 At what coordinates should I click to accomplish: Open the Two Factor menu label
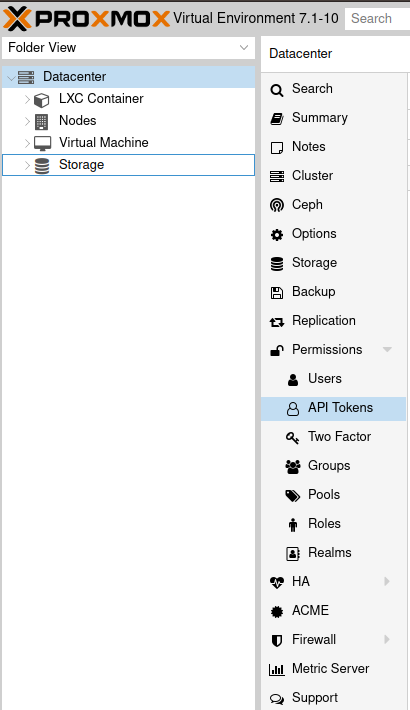pos(339,437)
